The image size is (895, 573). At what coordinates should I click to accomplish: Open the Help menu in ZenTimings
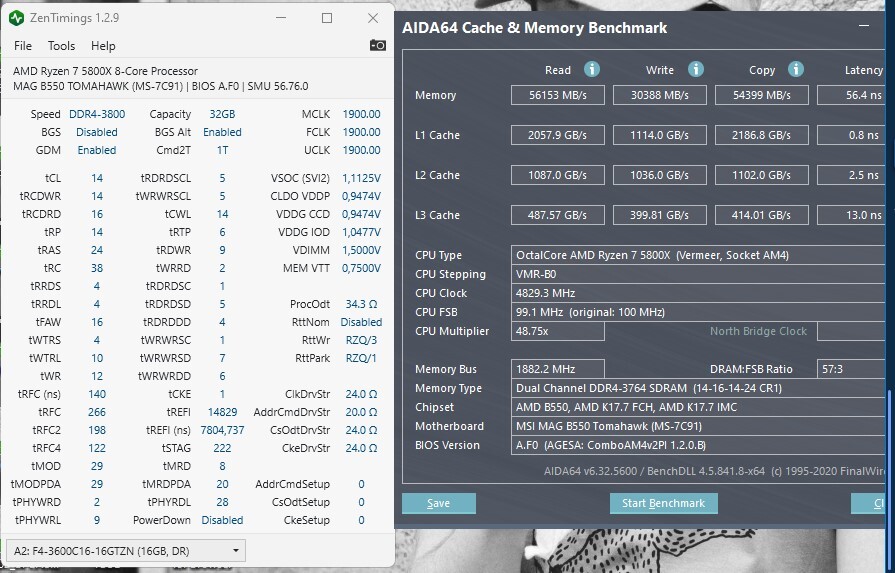(103, 46)
